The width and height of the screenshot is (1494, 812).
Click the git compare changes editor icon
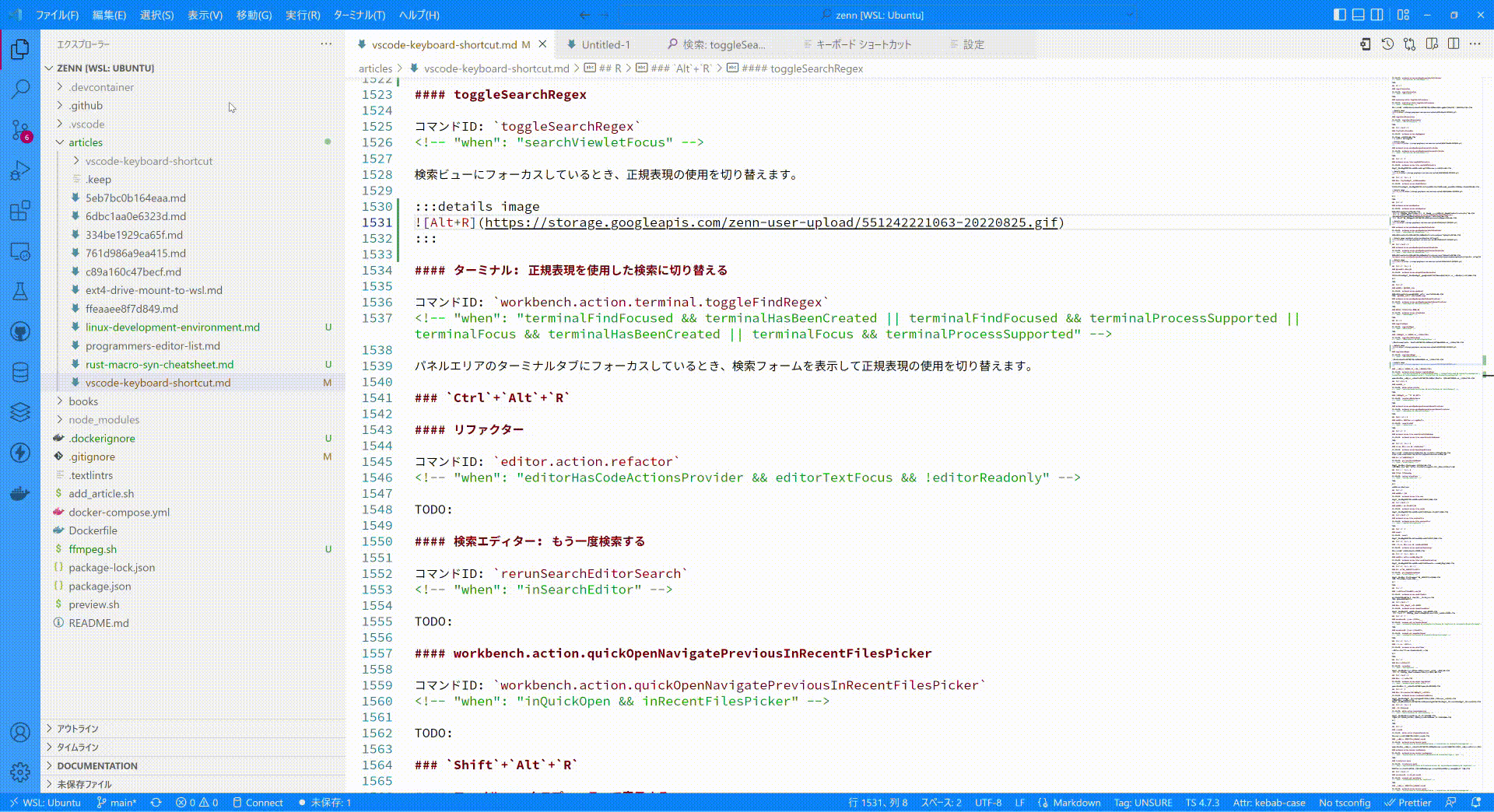coord(1409,44)
